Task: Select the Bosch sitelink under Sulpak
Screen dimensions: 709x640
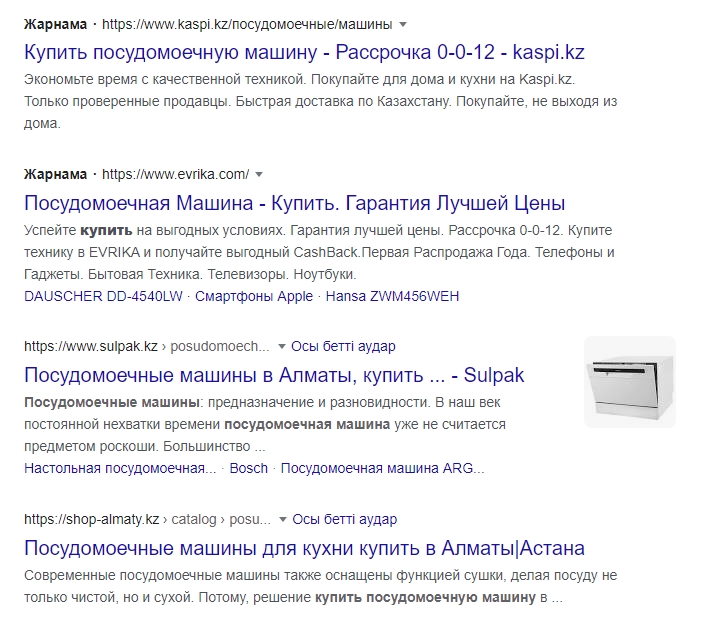Action: coord(250,468)
